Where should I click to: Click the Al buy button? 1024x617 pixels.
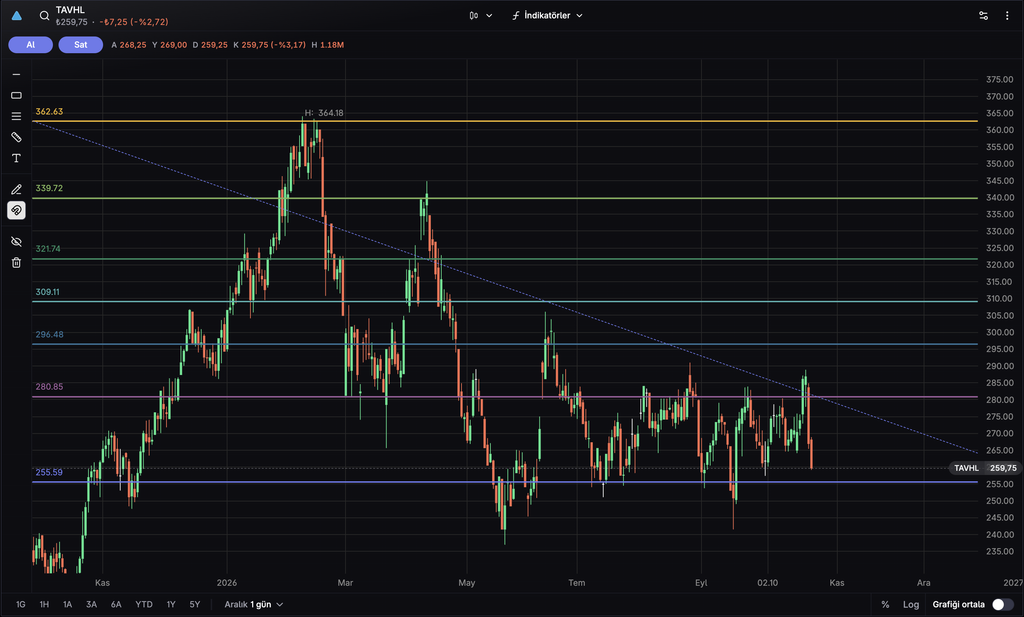tap(31, 45)
